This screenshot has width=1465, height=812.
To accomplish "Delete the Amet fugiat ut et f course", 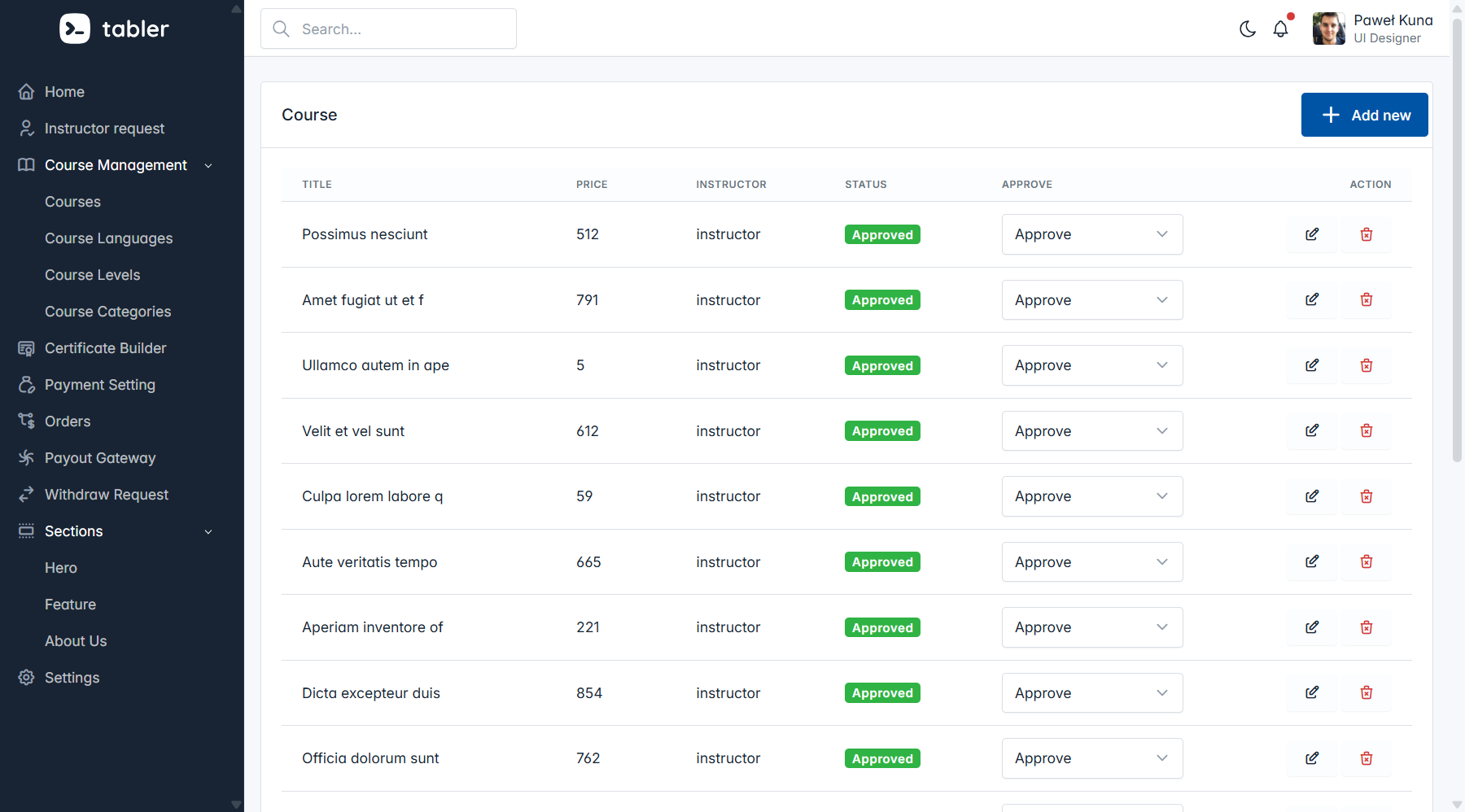I will 1367,299.
